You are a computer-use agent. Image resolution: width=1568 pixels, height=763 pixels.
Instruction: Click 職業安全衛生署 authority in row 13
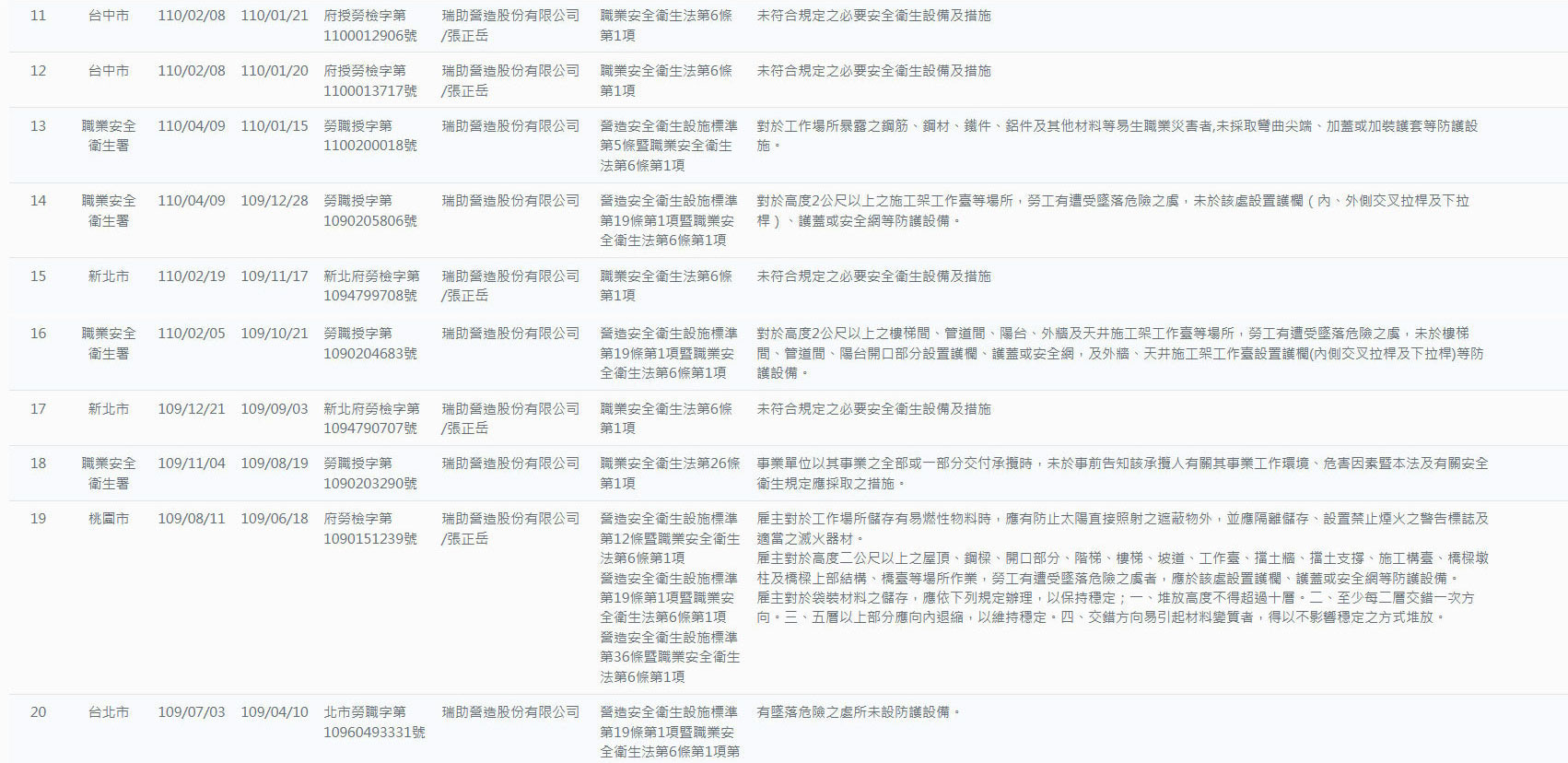pyautogui.click(x=109, y=135)
